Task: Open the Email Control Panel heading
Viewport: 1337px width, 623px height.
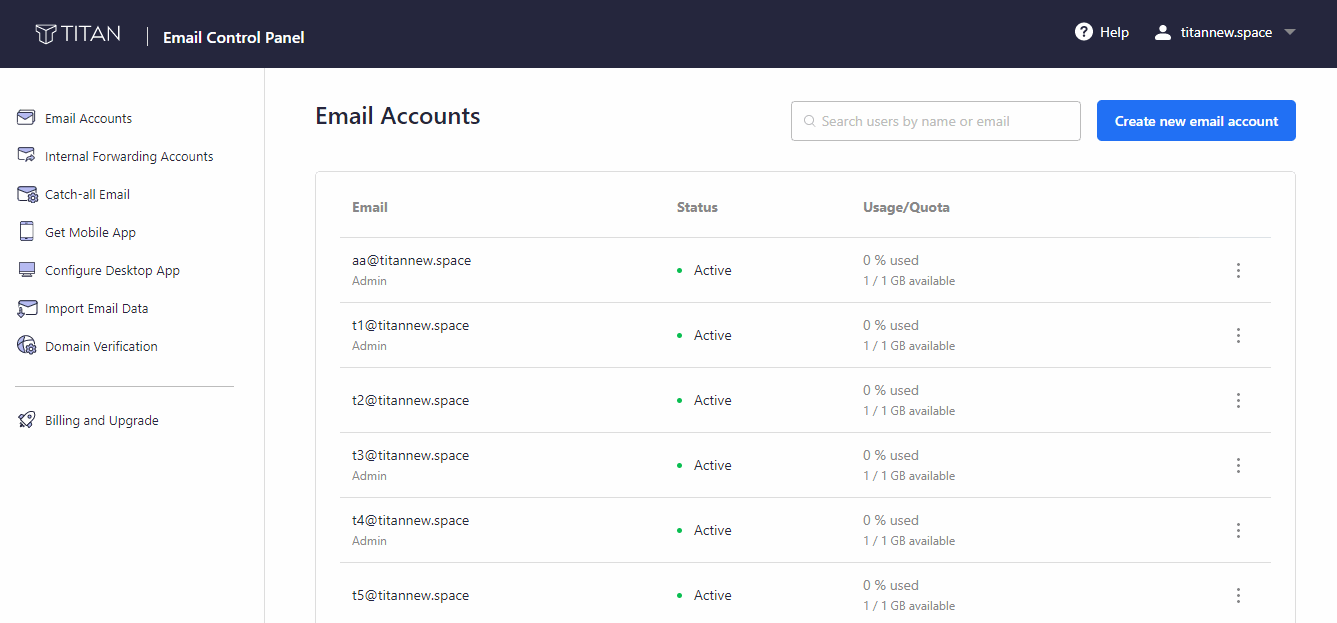Action: point(233,37)
